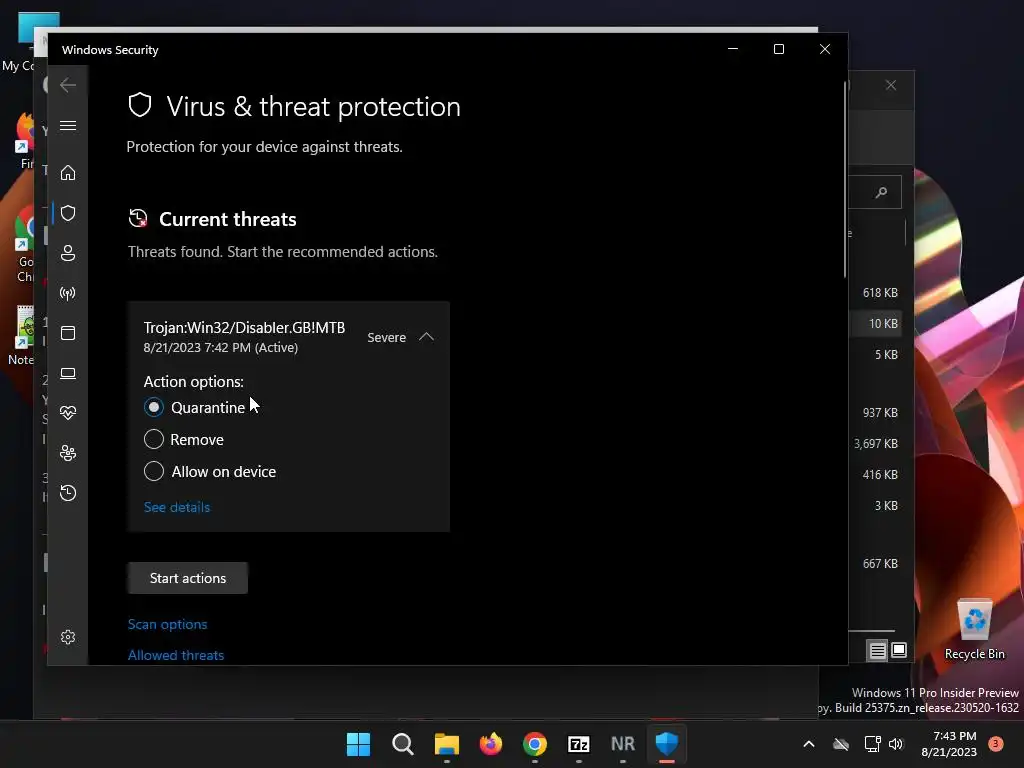Image resolution: width=1024 pixels, height=768 pixels.
Task: Select Virus & threat protection shield icon
Action: [68, 213]
